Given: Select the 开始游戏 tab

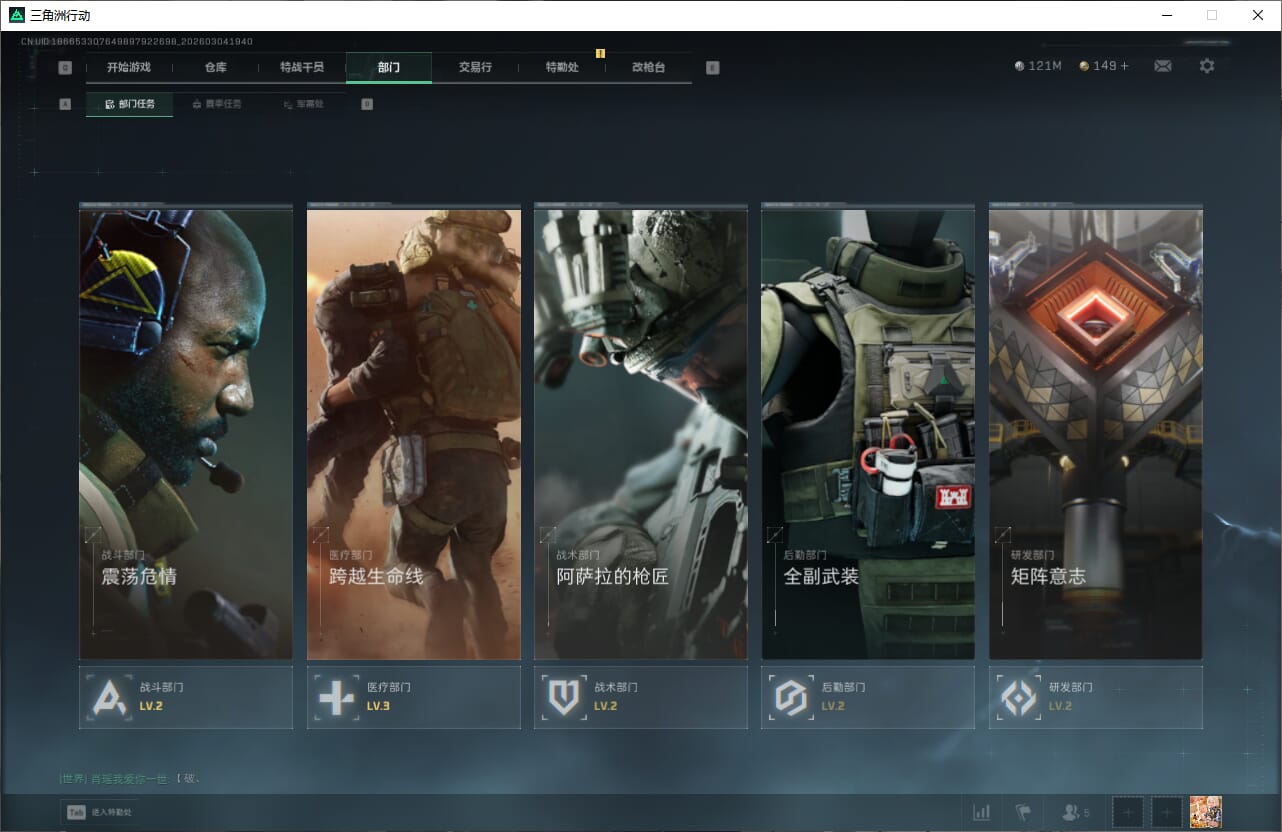Looking at the screenshot, I should point(129,67).
